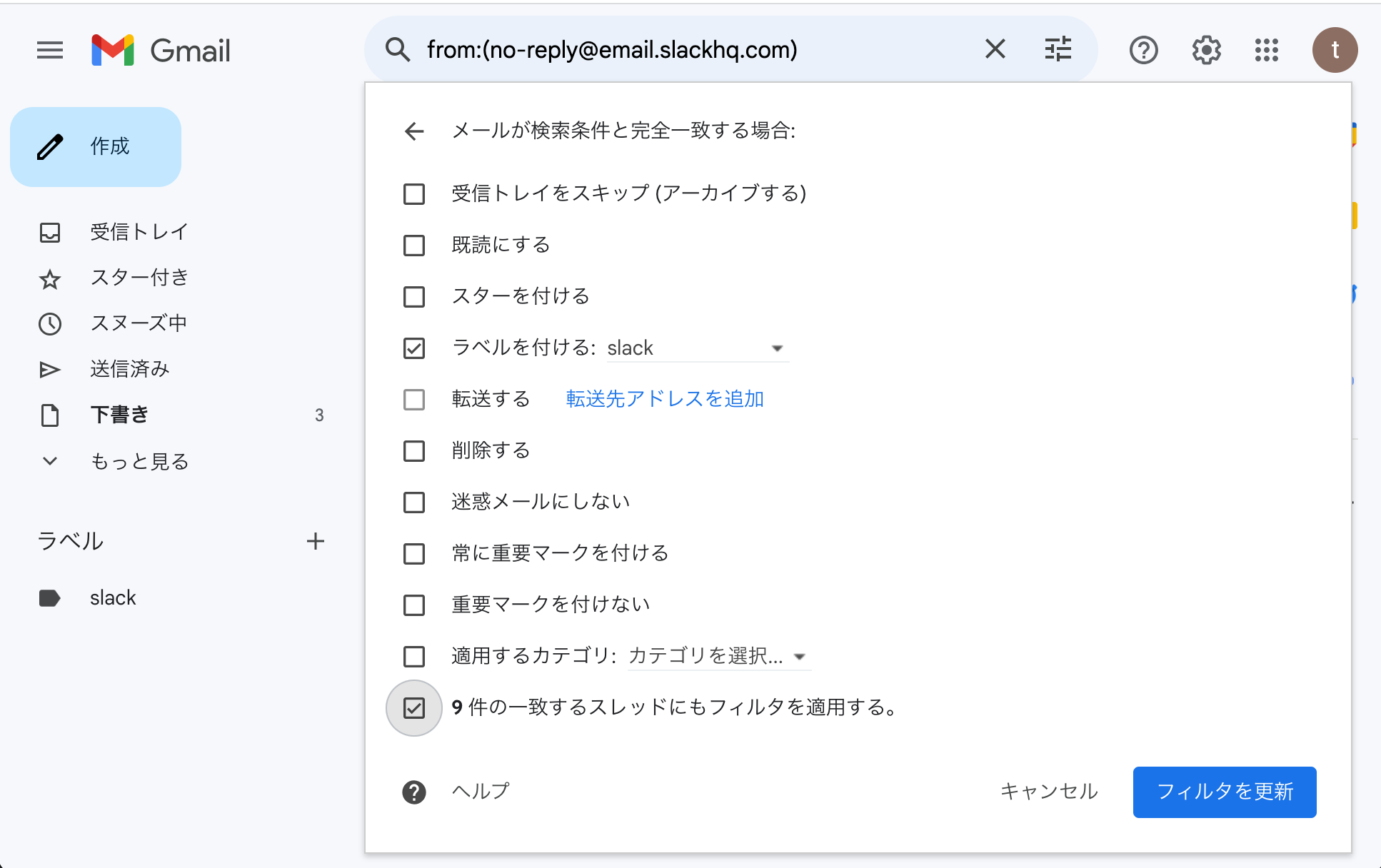
Task: Click the help question mark icon in dialog
Action: (x=414, y=792)
